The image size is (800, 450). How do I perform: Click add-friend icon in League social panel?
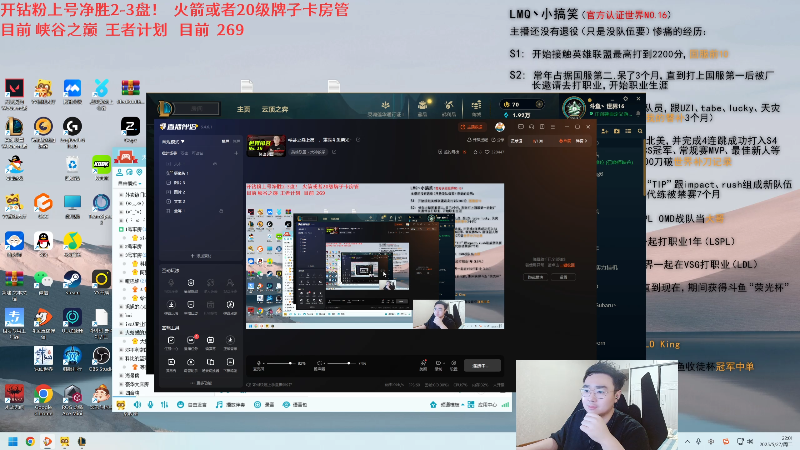(x=605, y=131)
